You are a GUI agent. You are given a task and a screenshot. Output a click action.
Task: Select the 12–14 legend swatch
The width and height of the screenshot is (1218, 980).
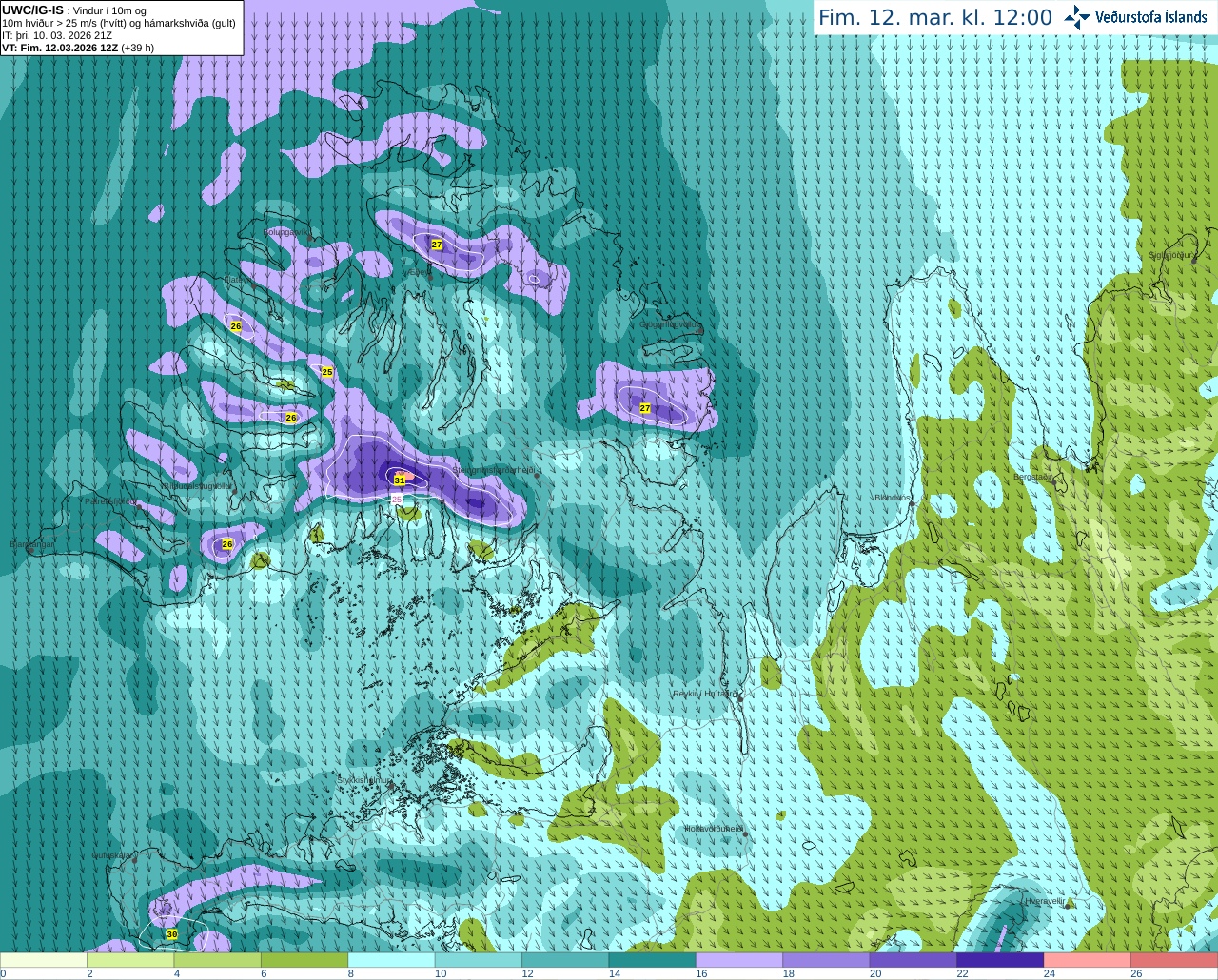point(565,960)
